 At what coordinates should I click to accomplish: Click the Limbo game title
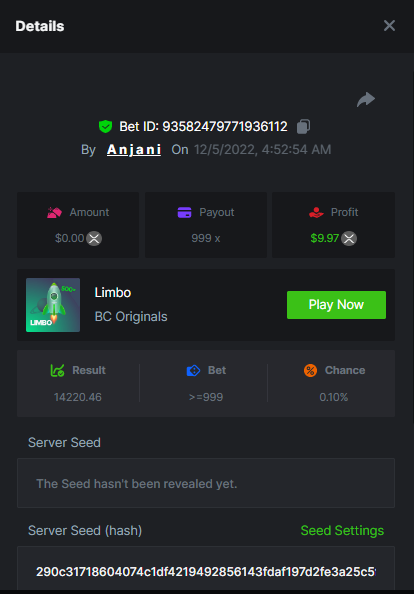click(113, 292)
